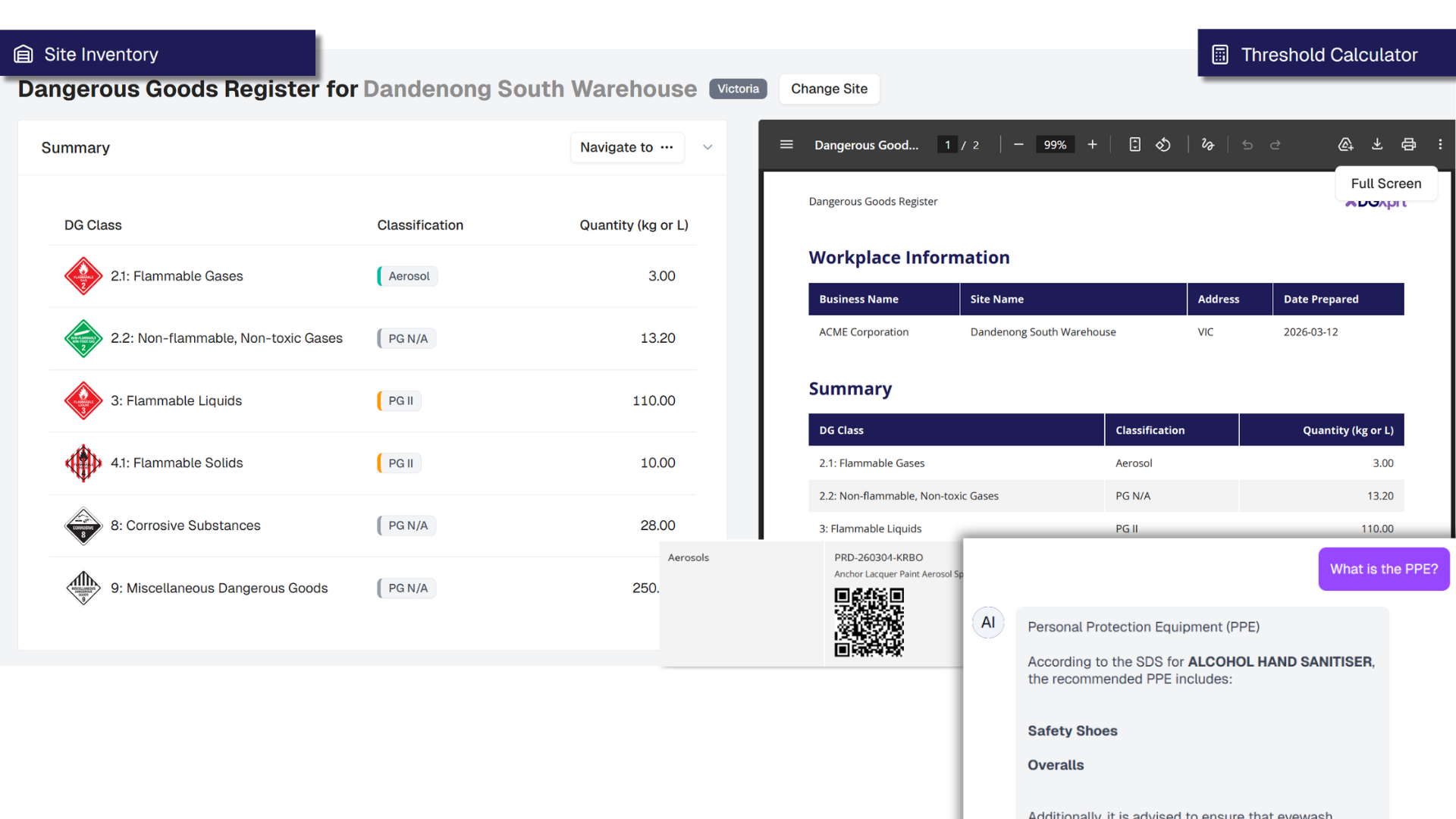Viewport: 1456px width, 819px height.
Task: Open the three-dot more options menu
Action: [x=1440, y=144]
